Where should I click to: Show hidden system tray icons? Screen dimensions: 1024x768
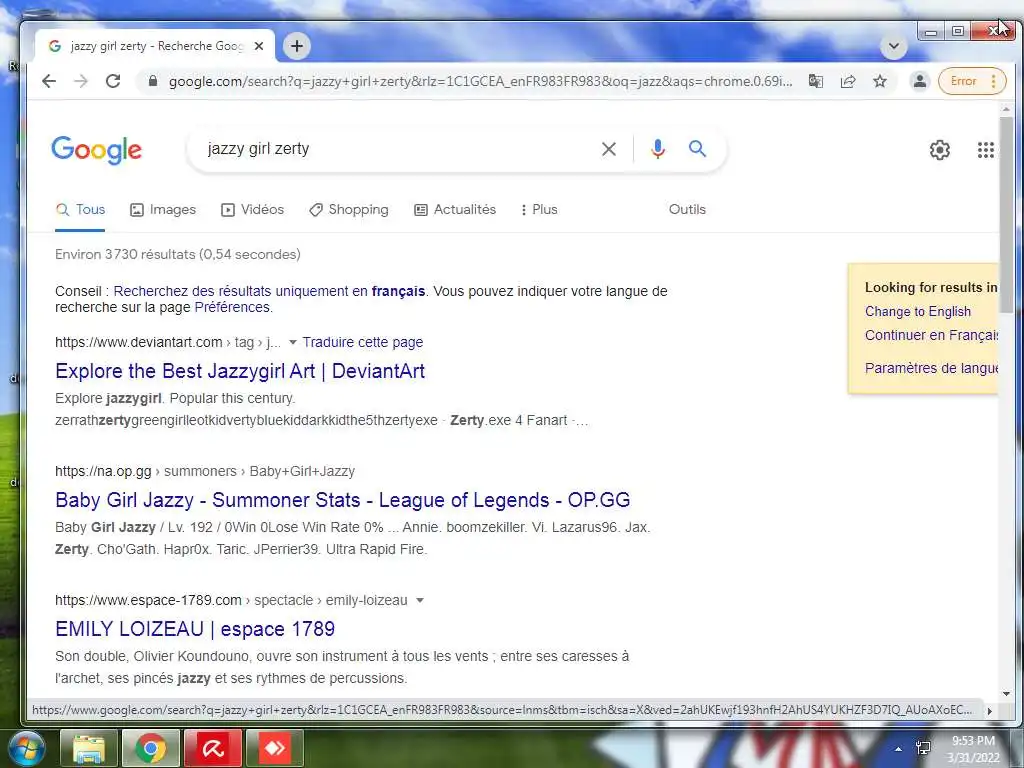[899, 749]
